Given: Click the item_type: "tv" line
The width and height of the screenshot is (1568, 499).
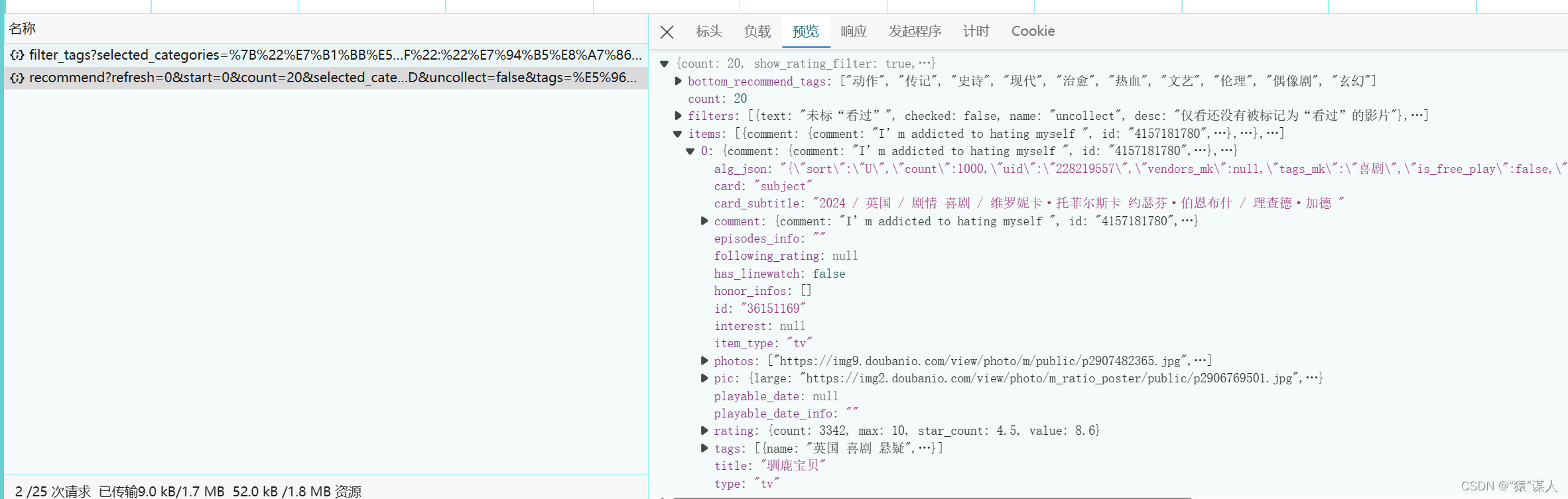Looking at the screenshot, I should tap(763, 343).
